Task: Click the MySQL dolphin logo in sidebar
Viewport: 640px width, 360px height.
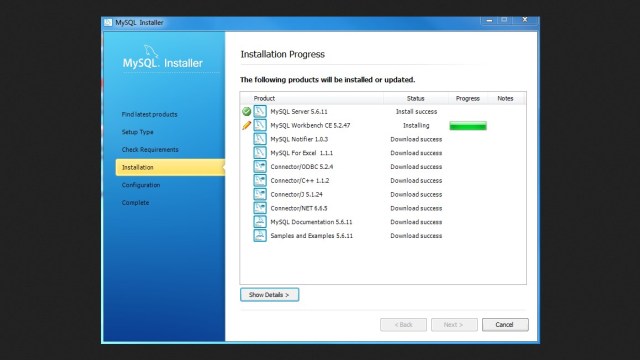Action: (x=151, y=51)
